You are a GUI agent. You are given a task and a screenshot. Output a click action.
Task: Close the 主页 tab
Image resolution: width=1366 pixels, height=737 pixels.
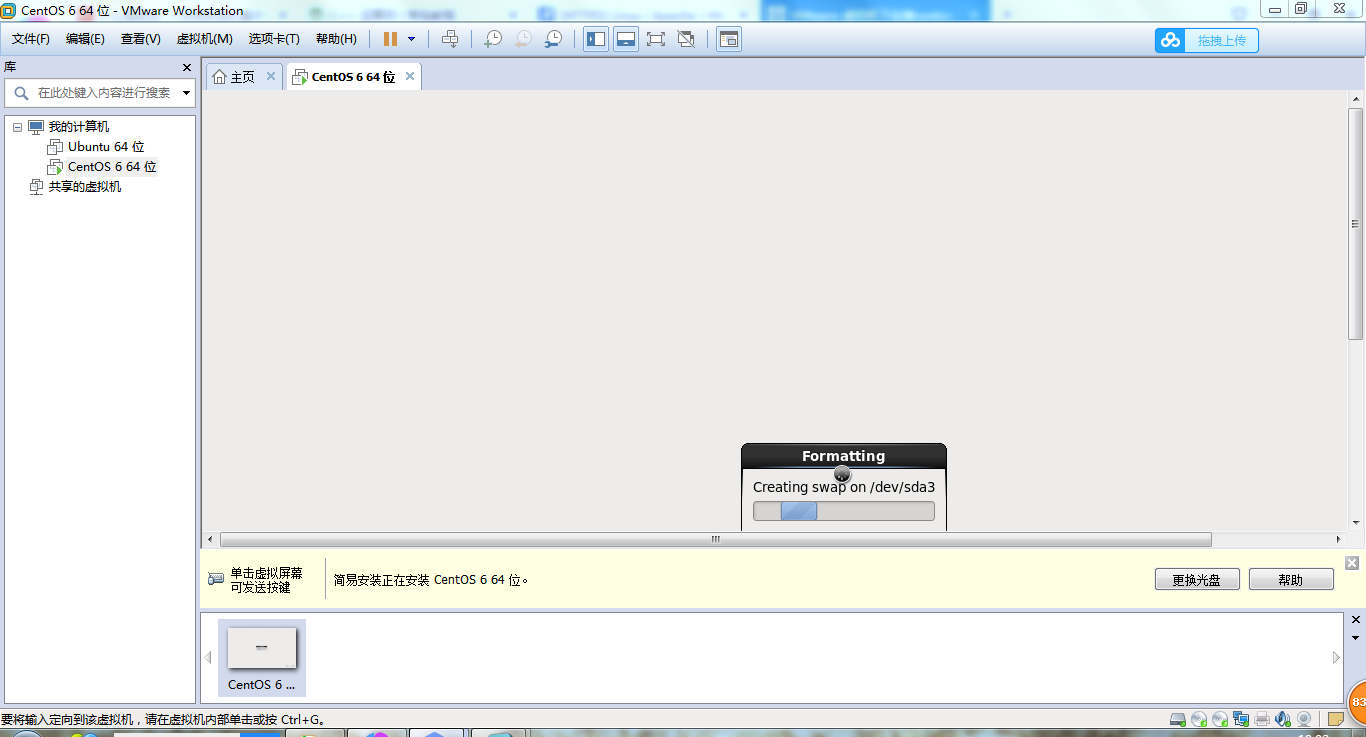click(271, 76)
